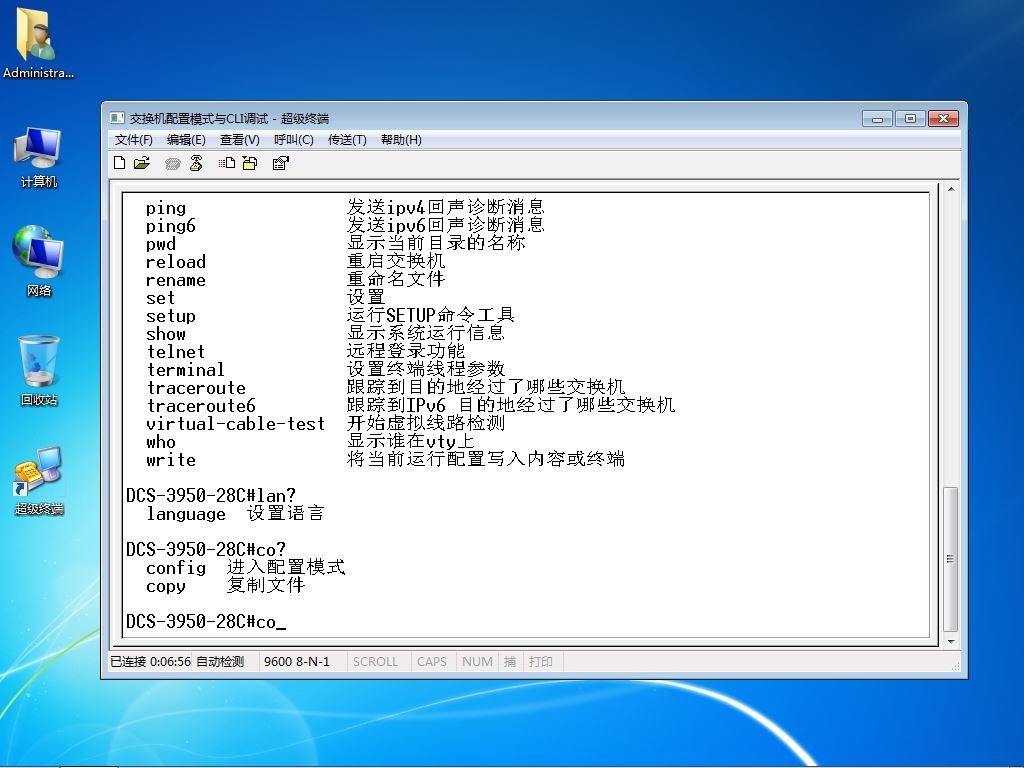Click the current DCS-3950-28C#co_ input line
This screenshot has width=1024, height=768.
pos(206,622)
